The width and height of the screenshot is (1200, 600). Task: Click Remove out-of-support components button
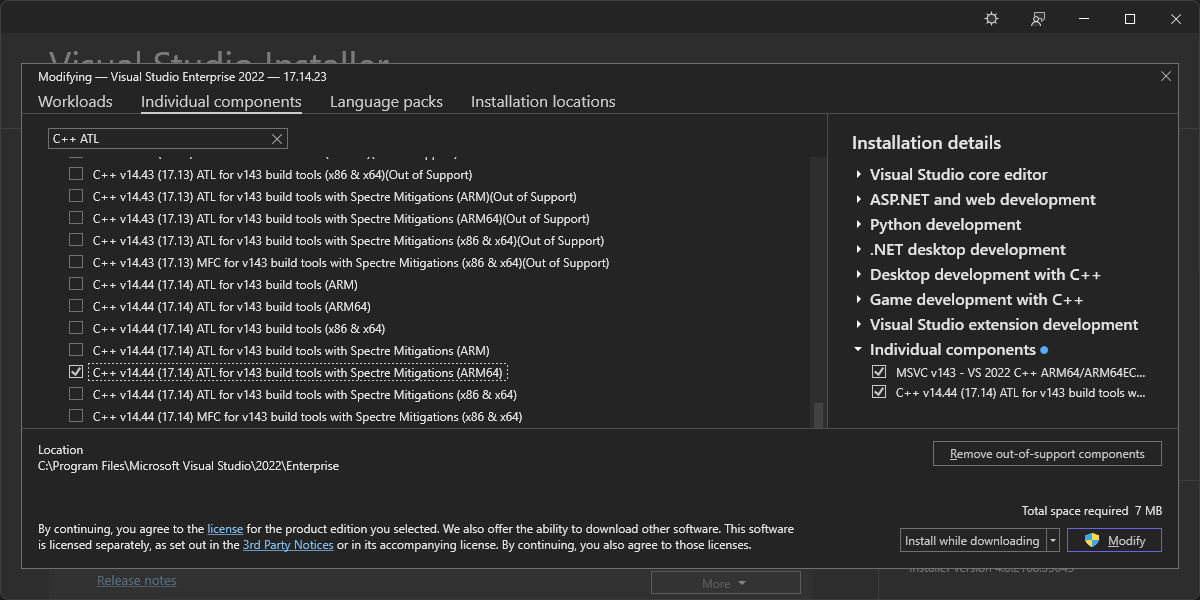coord(1047,454)
